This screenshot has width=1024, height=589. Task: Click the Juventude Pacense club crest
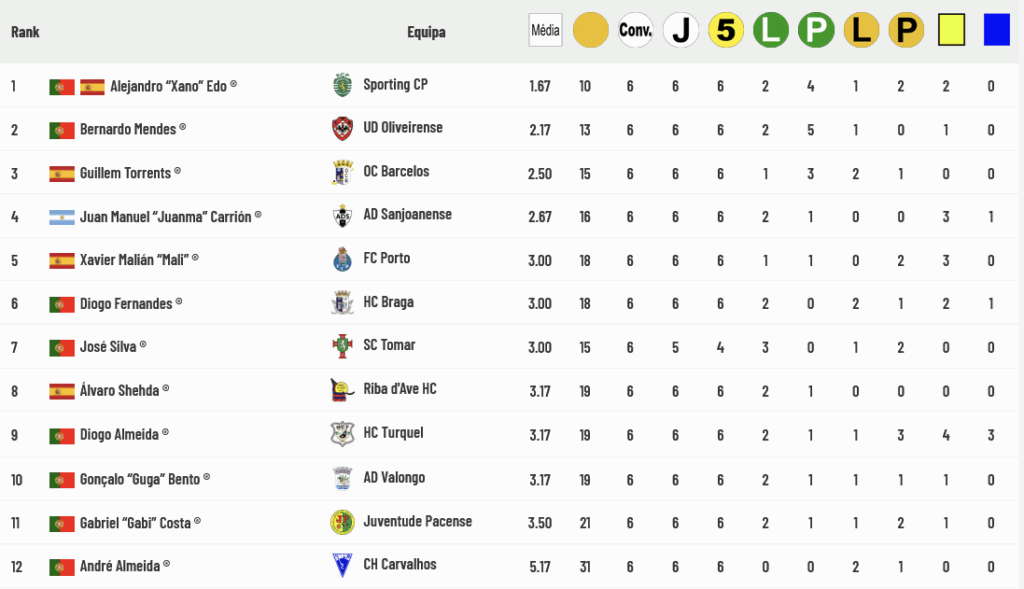point(343,522)
